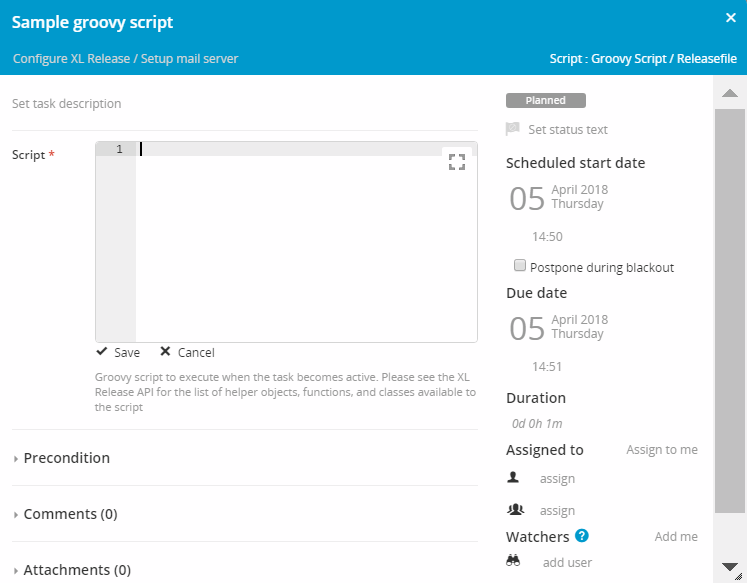This screenshot has height=583, width=747.
Task: Close the Sample groovy script dialog
Action: coord(731,18)
